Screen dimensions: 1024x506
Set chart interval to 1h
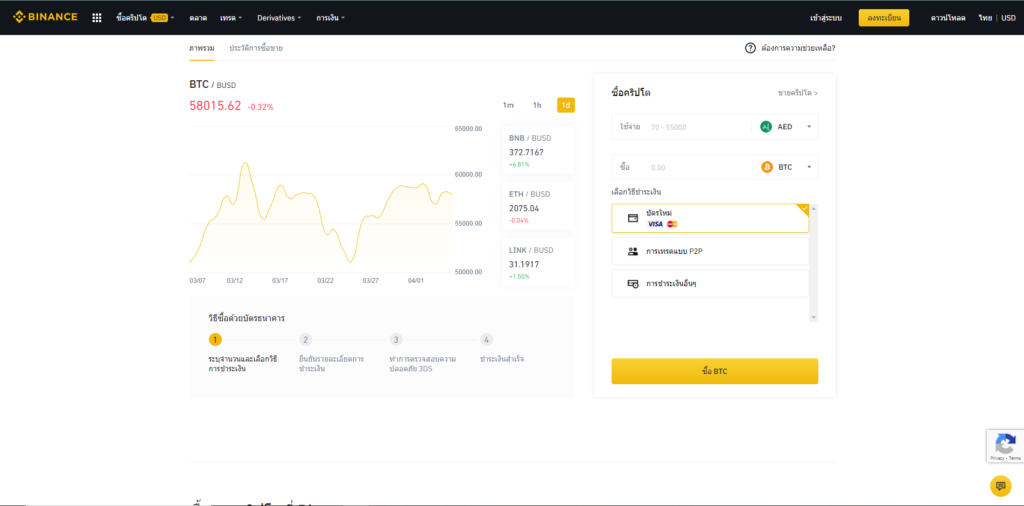537,105
